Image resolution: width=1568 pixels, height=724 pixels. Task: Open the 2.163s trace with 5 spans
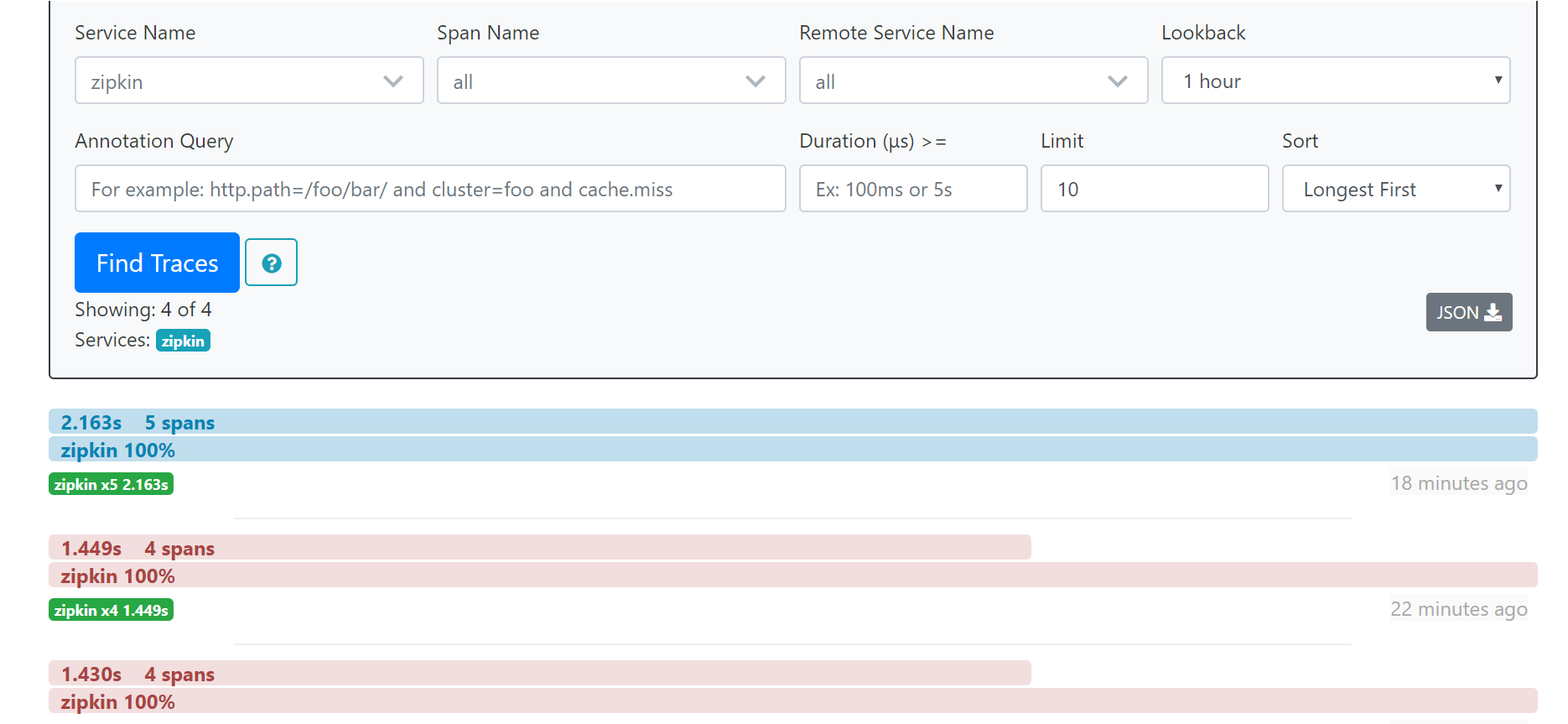pos(138,422)
